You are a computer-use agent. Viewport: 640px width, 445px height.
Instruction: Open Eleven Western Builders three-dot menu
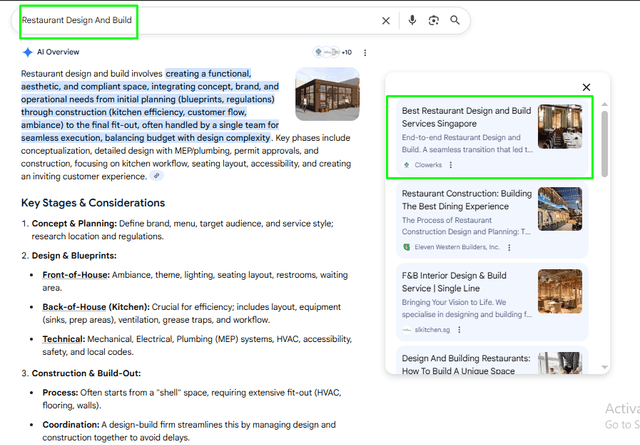tap(511, 246)
